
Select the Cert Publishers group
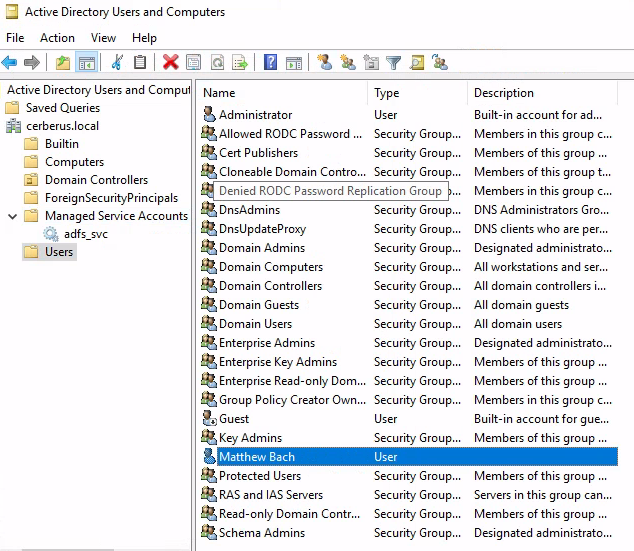[258, 153]
